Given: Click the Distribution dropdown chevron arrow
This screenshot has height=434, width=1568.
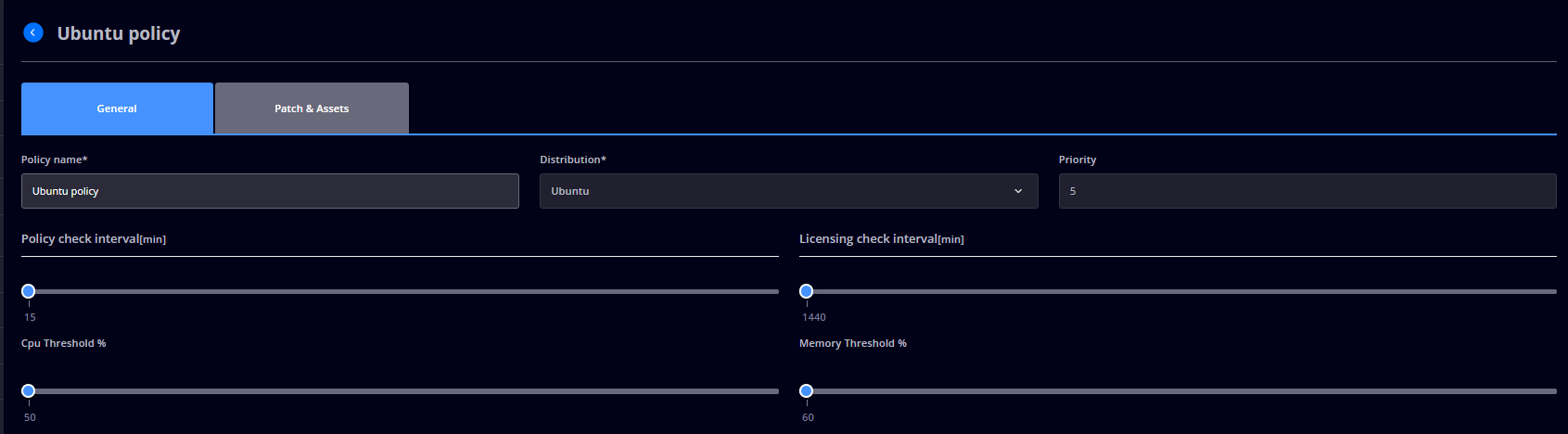Looking at the screenshot, I should click(x=1018, y=191).
